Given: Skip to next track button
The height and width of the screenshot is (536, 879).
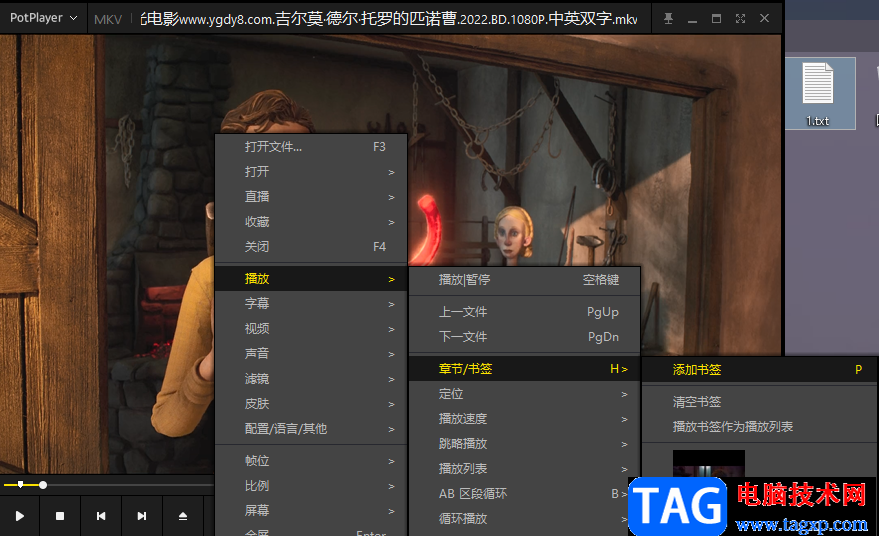Looking at the screenshot, I should (142, 516).
